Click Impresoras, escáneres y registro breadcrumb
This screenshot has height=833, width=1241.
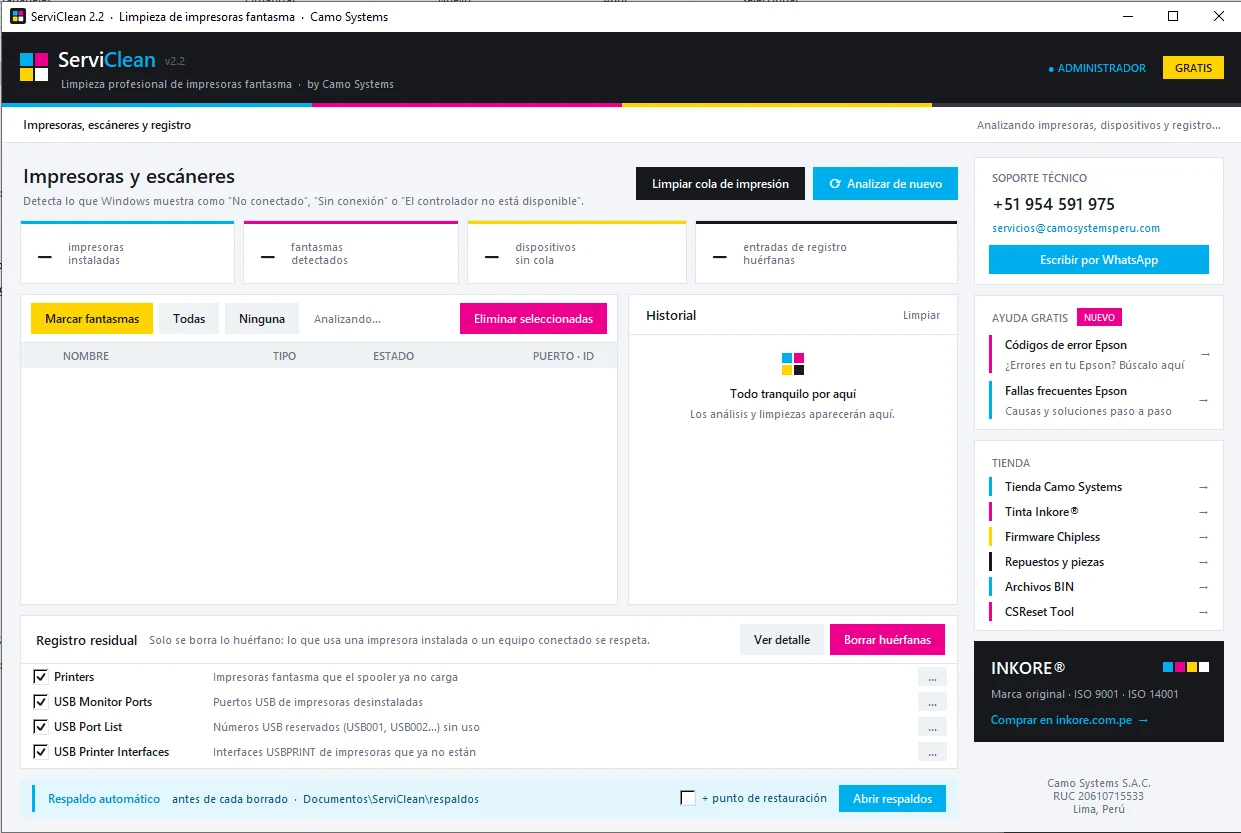click(107, 125)
